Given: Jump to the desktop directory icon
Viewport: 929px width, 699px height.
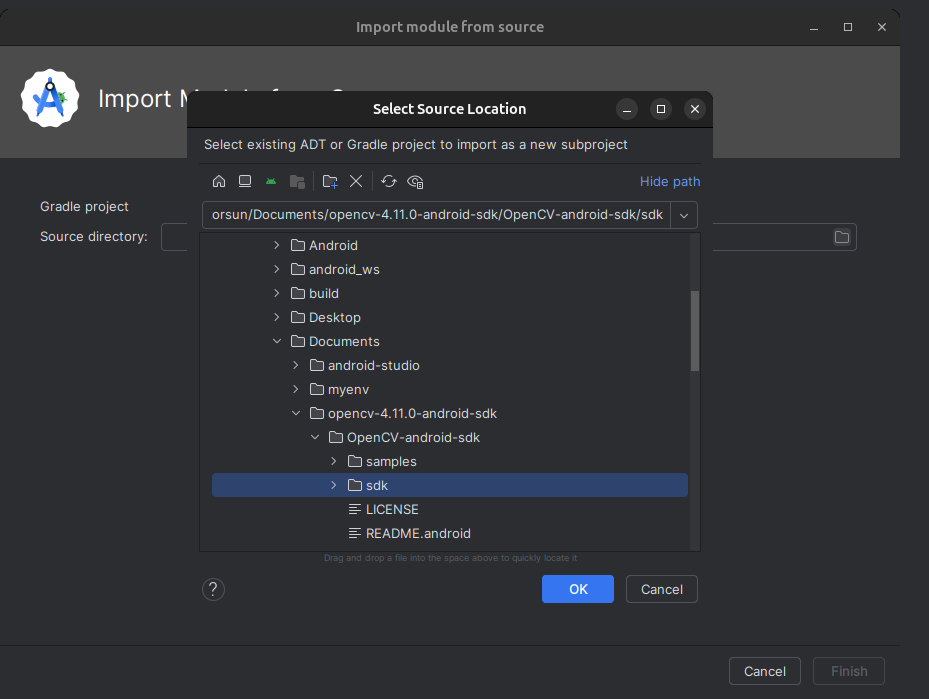Looking at the screenshot, I should [x=245, y=181].
